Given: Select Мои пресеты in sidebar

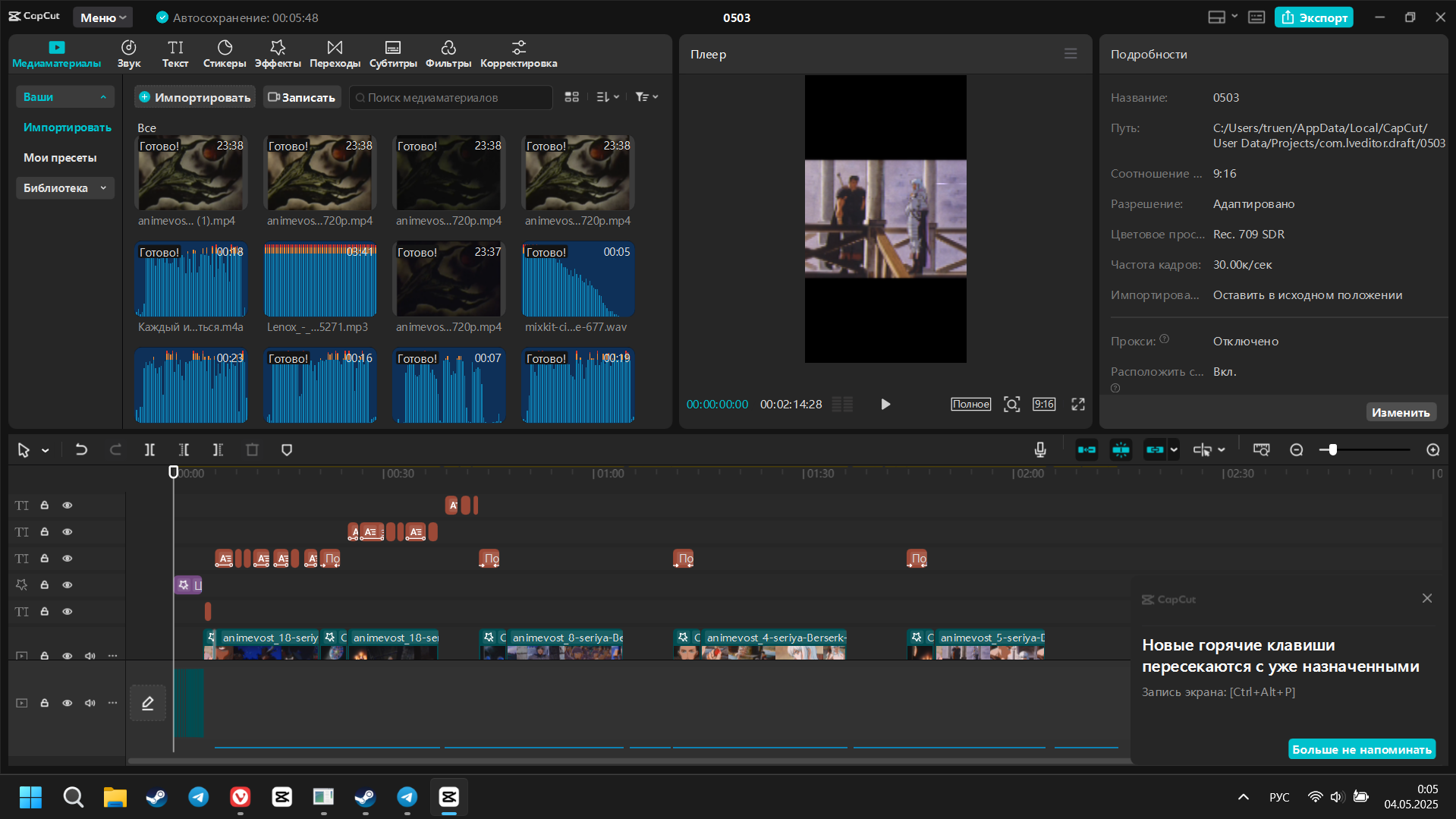Looking at the screenshot, I should pos(60,158).
